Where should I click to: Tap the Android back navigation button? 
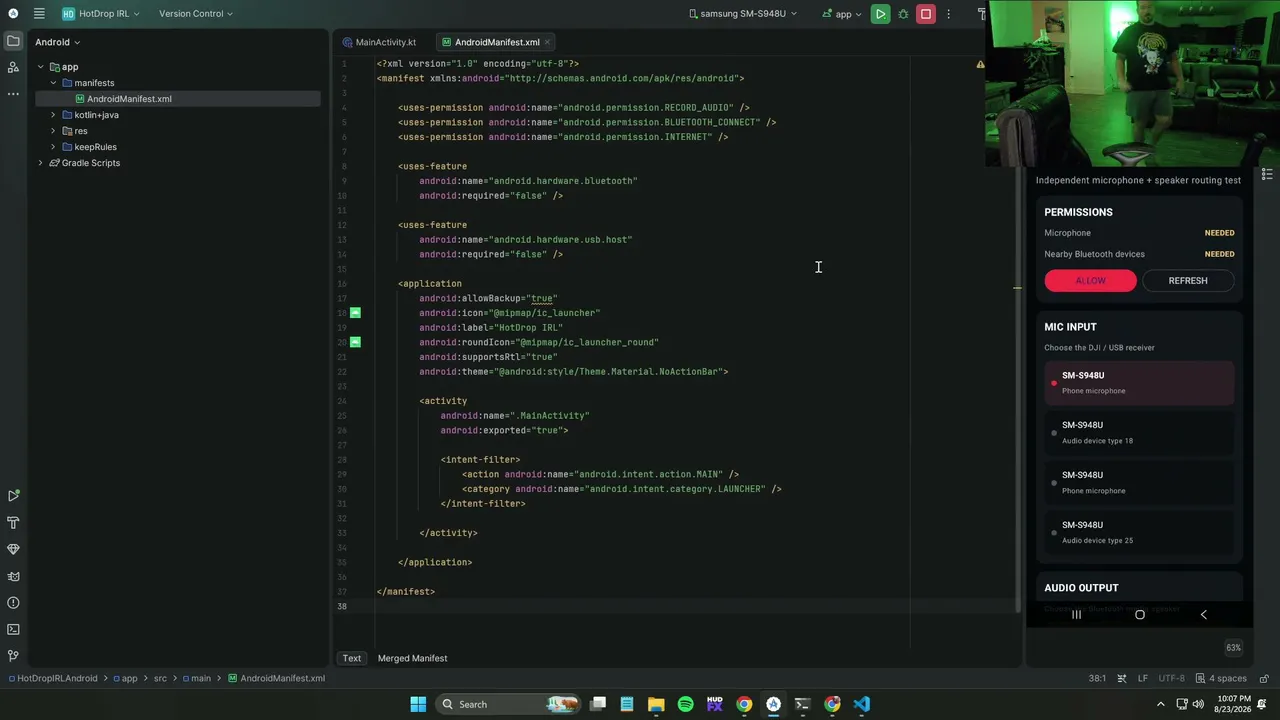pos(1203,615)
